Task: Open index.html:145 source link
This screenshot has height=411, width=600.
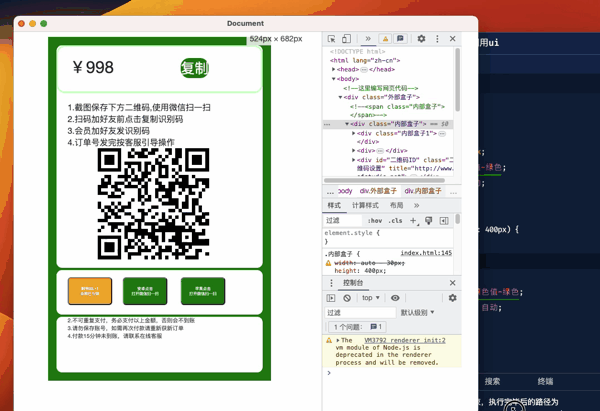Action: (426, 253)
